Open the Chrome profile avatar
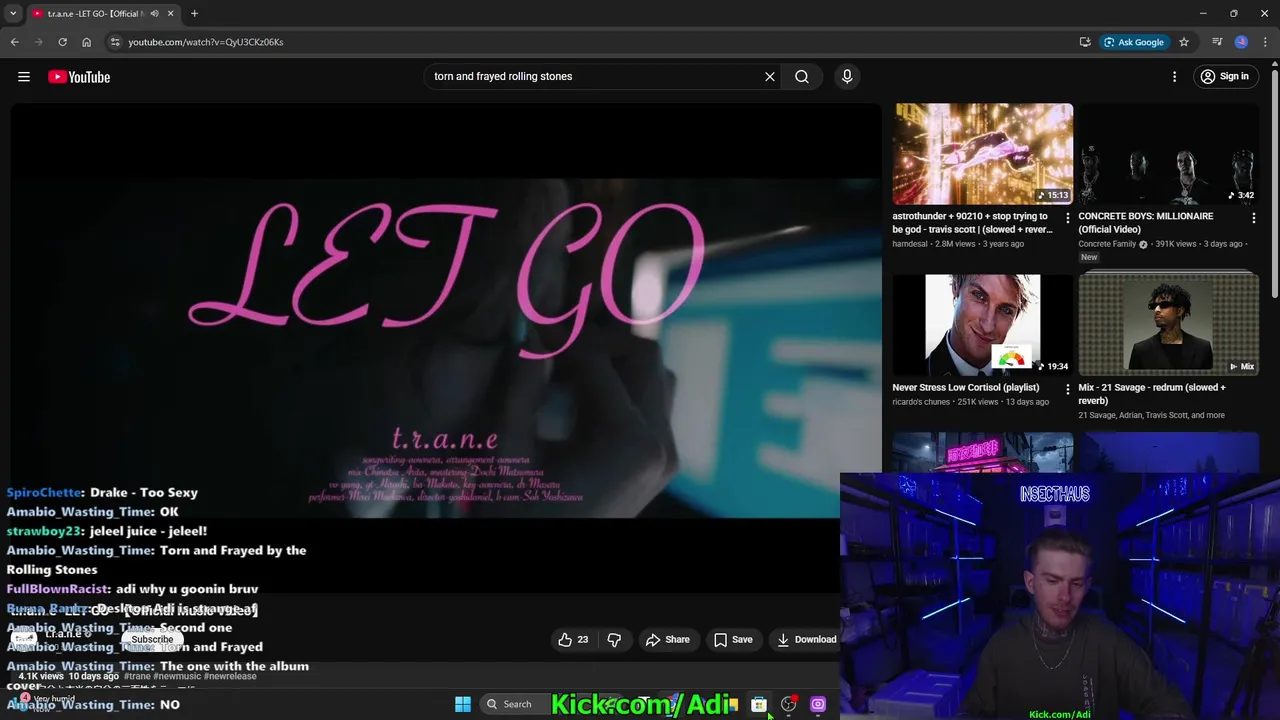This screenshot has height=720, width=1280. [1241, 42]
